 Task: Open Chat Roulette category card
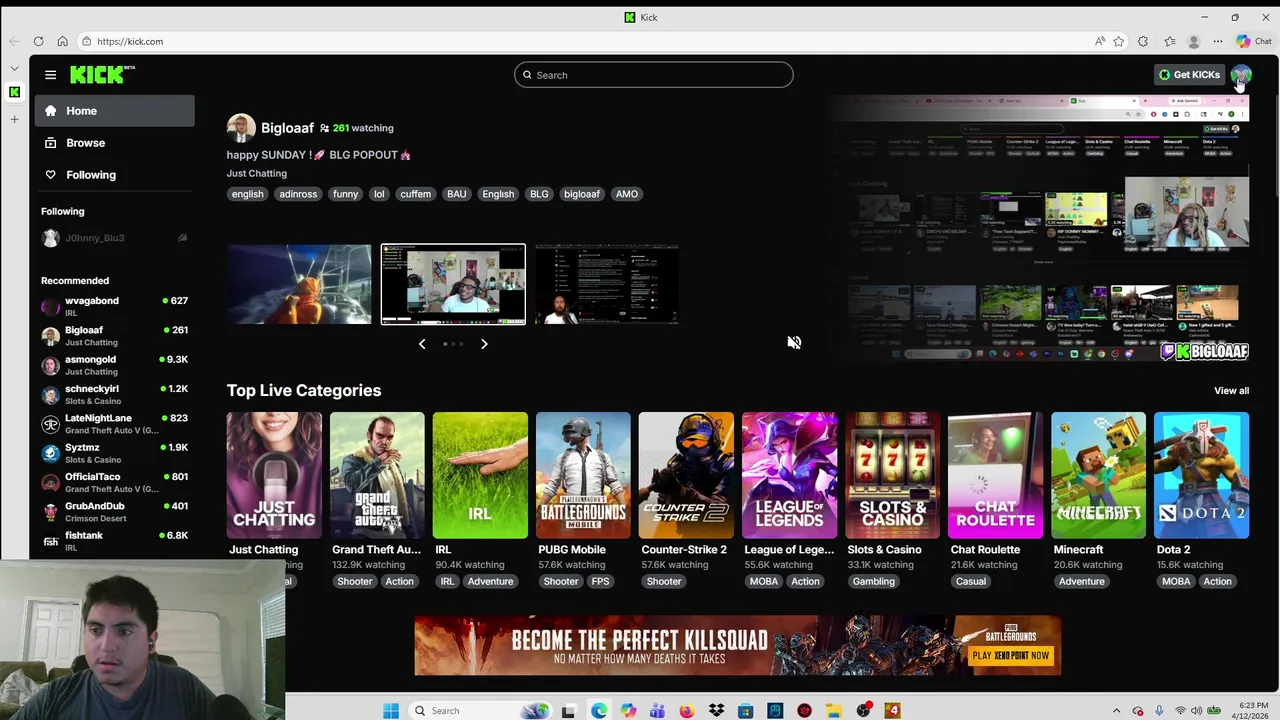point(995,475)
